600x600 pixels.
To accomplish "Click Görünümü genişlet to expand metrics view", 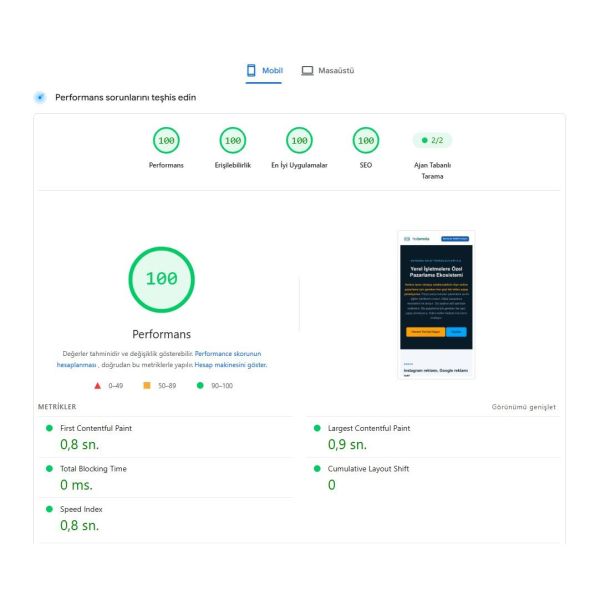I will (x=523, y=407).
